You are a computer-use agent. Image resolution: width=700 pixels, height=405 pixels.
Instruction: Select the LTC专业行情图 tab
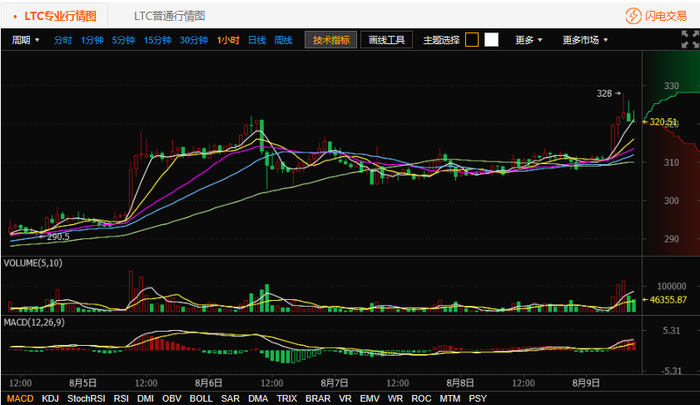pos(60,16)
